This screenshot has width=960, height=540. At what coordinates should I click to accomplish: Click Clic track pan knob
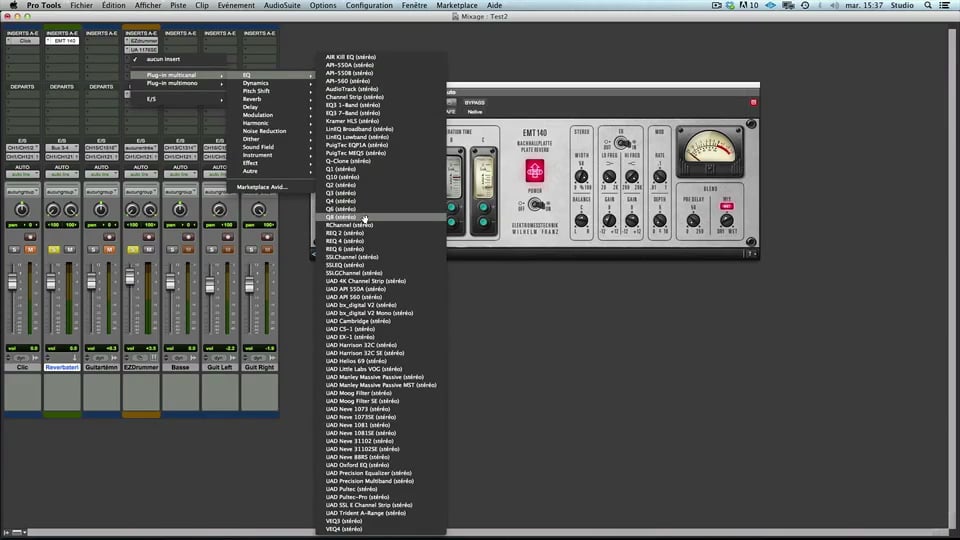[x=22, y=209]
